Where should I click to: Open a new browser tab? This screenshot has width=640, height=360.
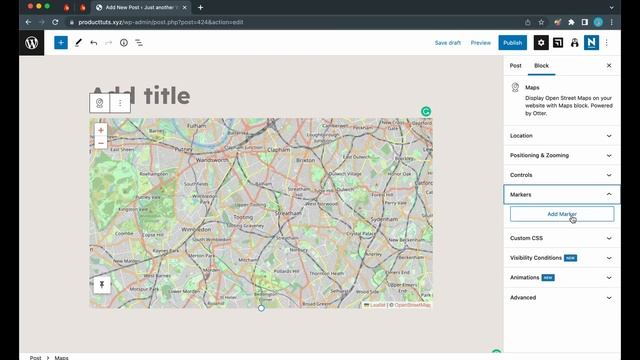click(200, 7)
